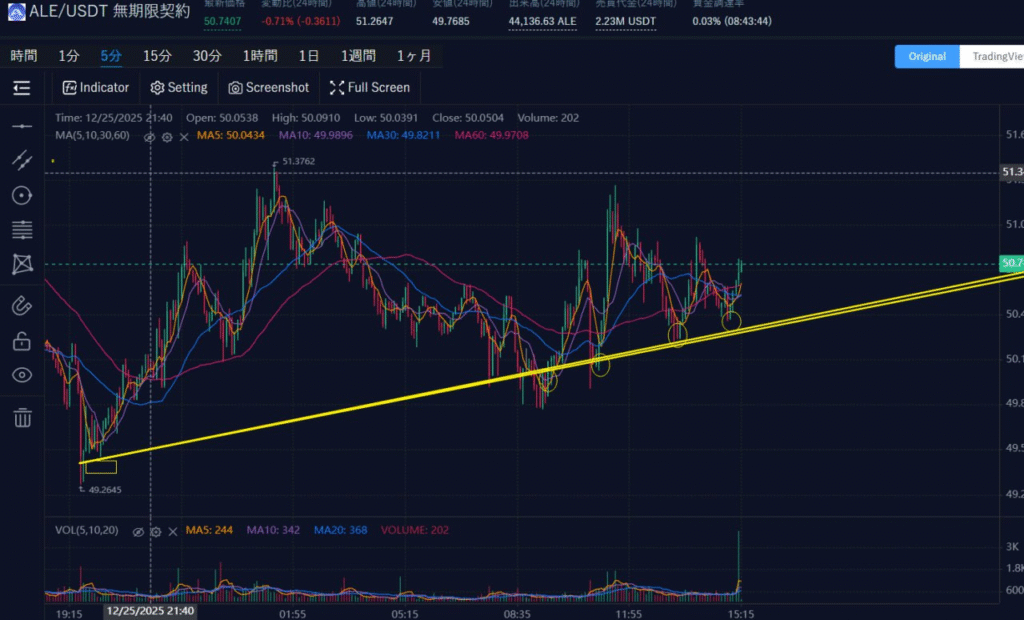Collapse the left drawing toolbar

[x=22, y=88]
